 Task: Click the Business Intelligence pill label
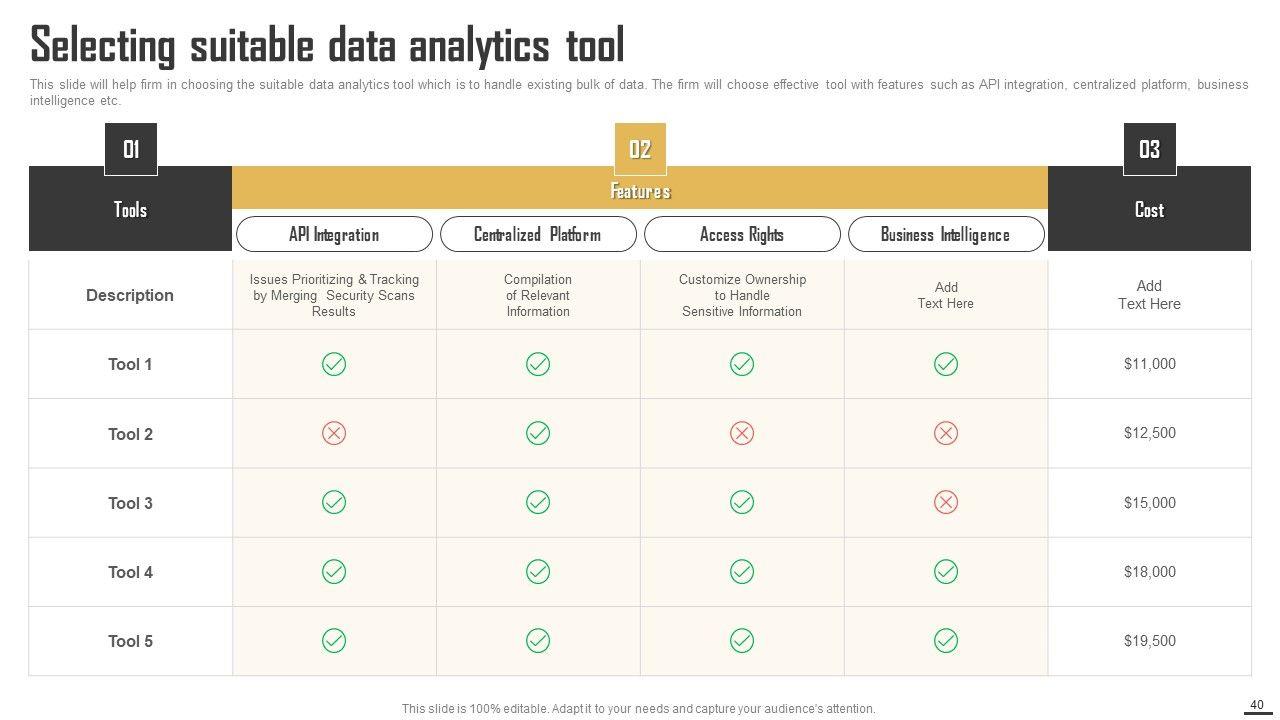pos(946,235)
